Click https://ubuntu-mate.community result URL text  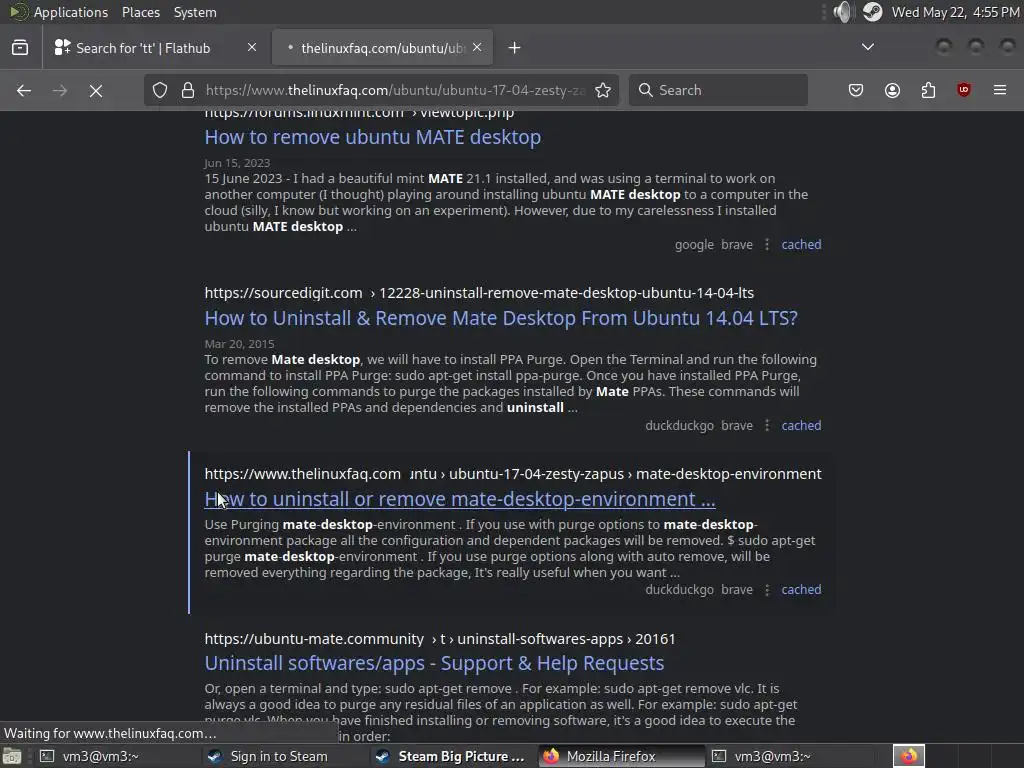click(x=314, y=639)
